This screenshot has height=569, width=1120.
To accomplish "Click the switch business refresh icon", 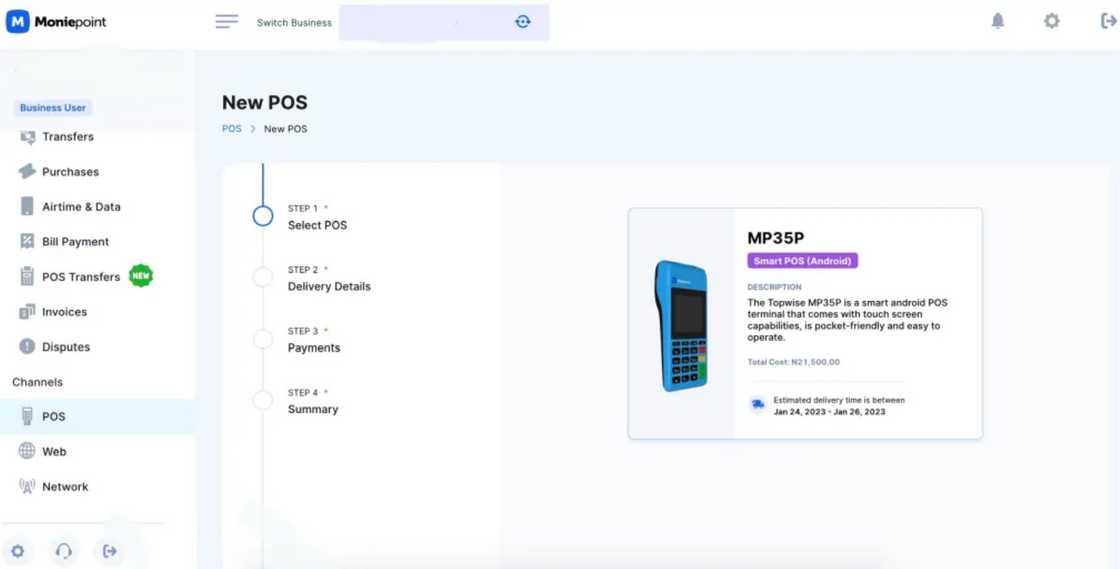I will tap(523, 21).
